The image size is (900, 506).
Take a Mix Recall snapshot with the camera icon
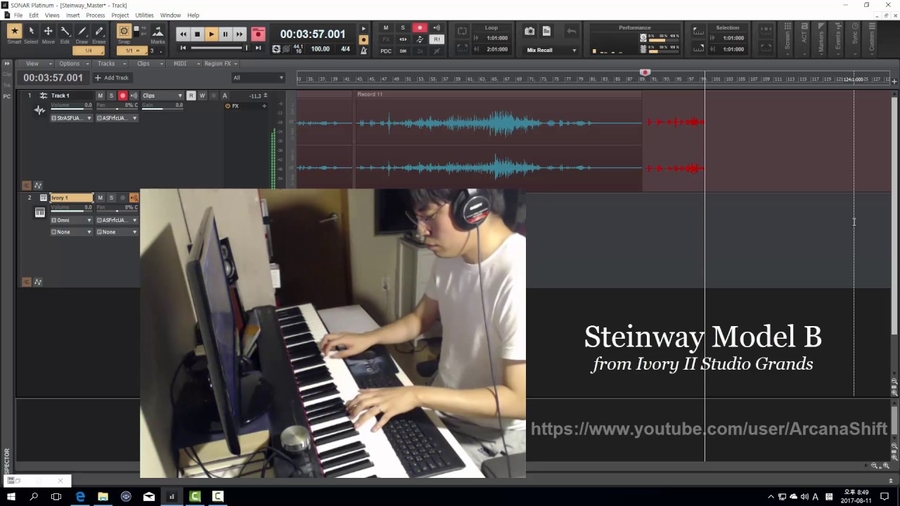point(529,31)
